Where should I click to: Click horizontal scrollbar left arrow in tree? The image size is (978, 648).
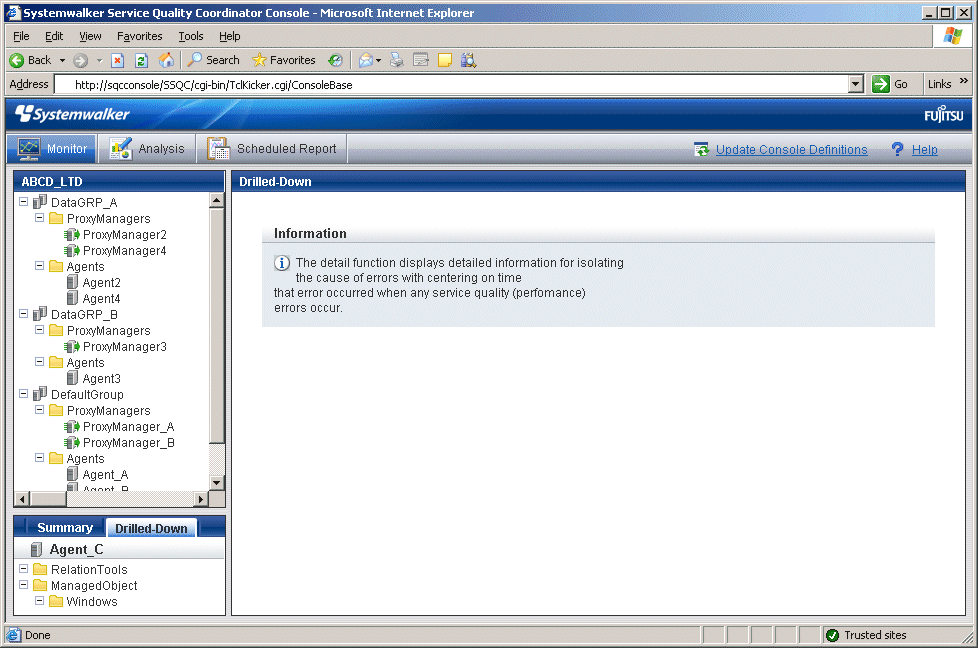point(22,499)
